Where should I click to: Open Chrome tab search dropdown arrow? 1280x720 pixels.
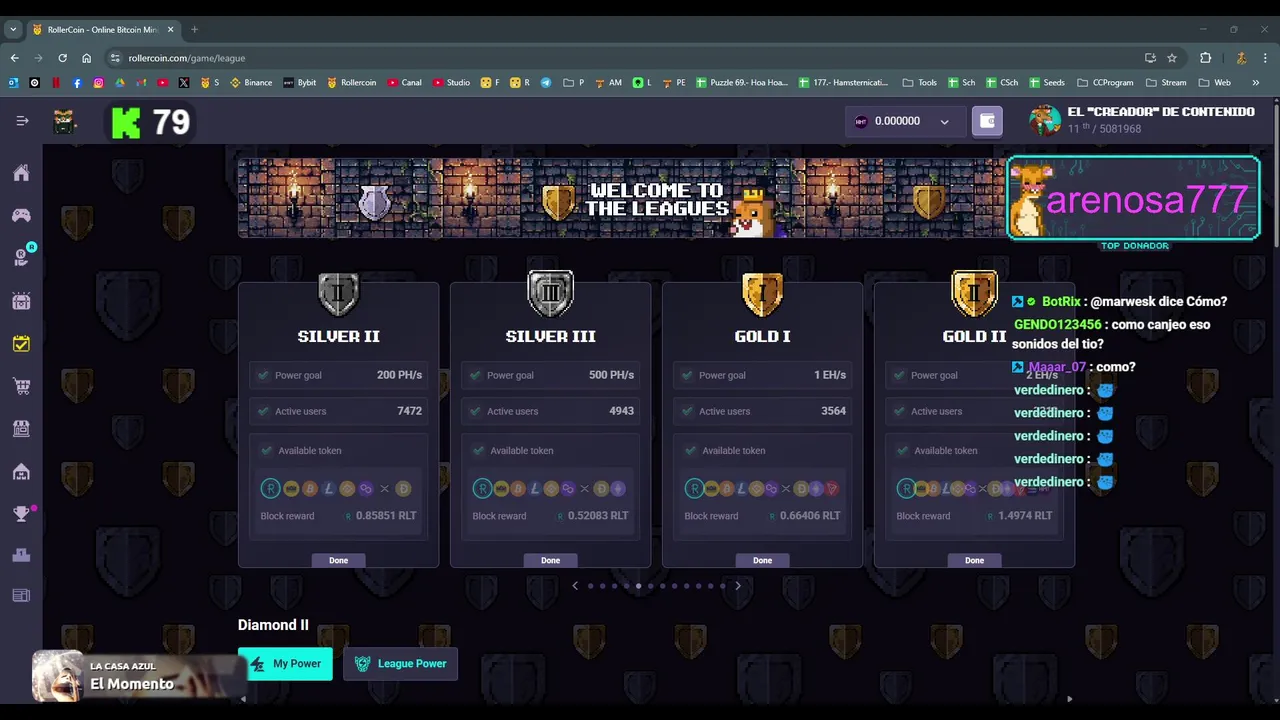click(13, 29)
